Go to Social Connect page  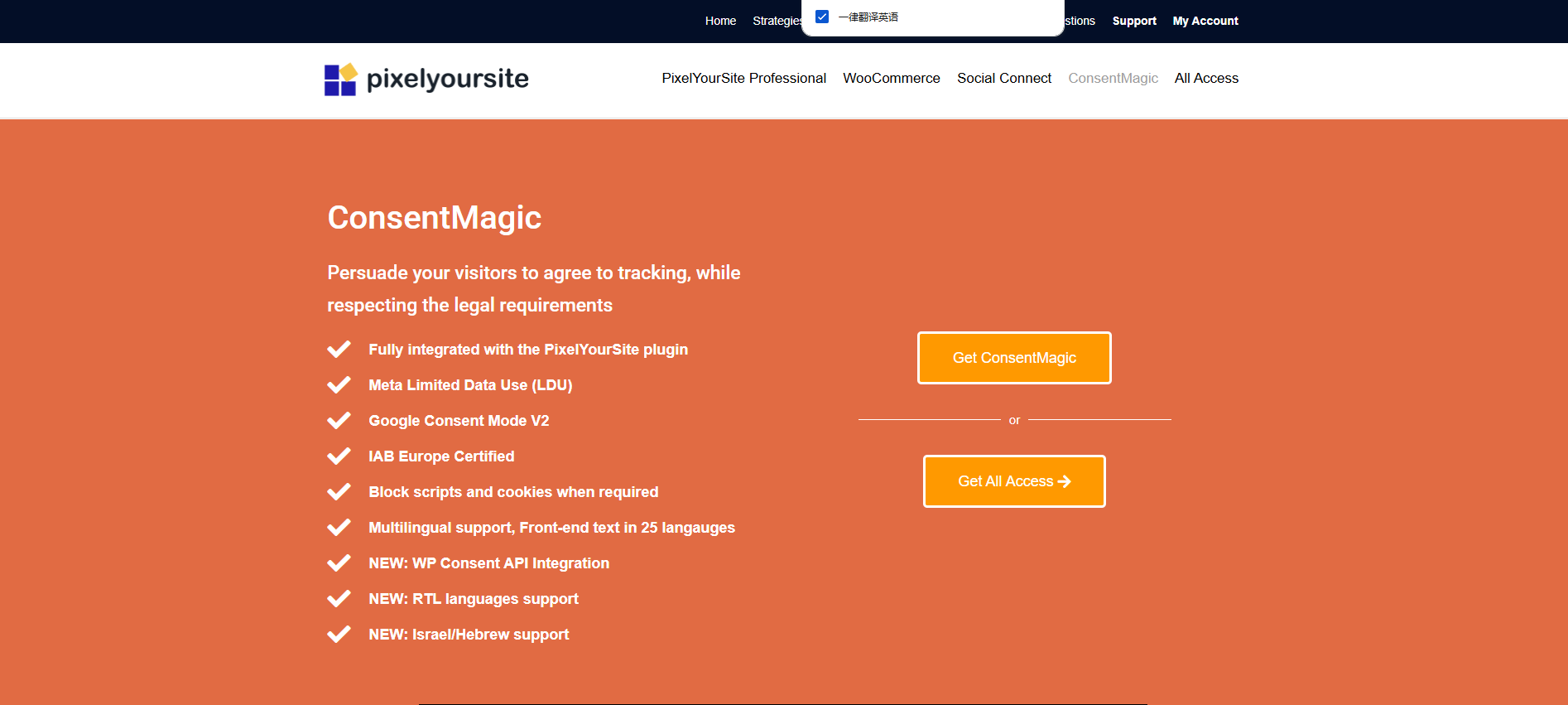click(x=1003, y=78)
